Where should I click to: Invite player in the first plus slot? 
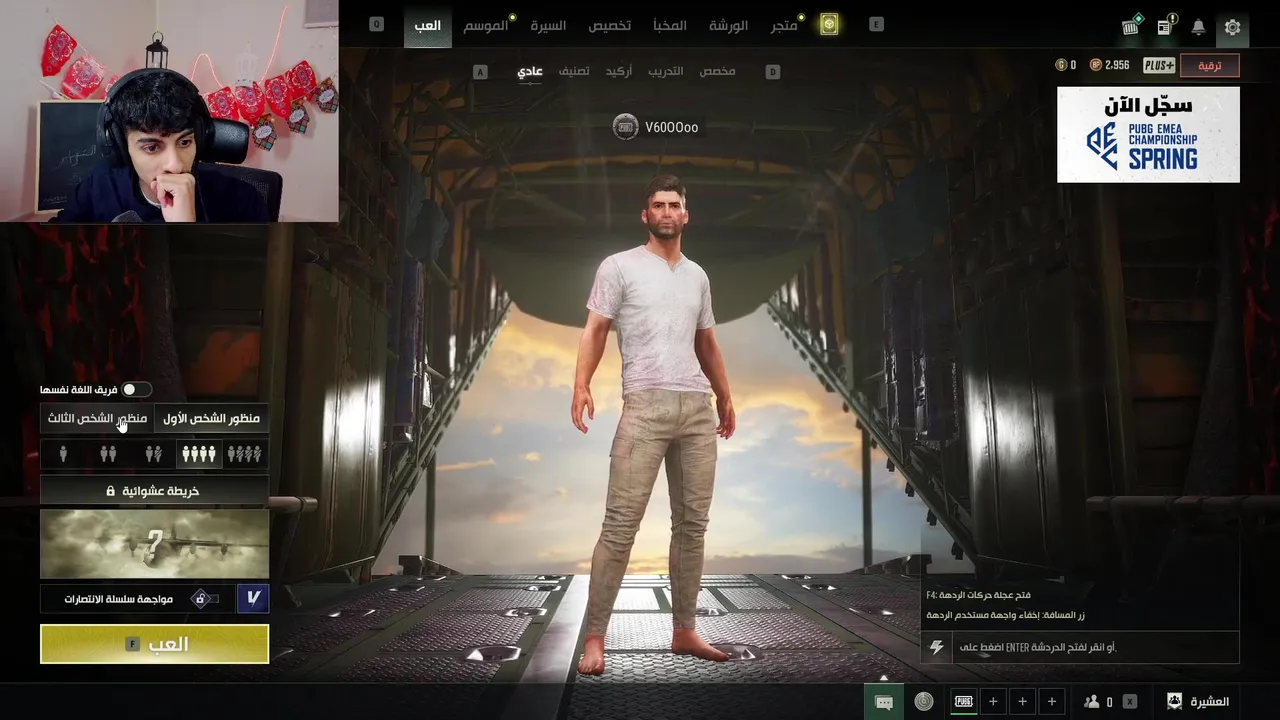pos(993,702)
